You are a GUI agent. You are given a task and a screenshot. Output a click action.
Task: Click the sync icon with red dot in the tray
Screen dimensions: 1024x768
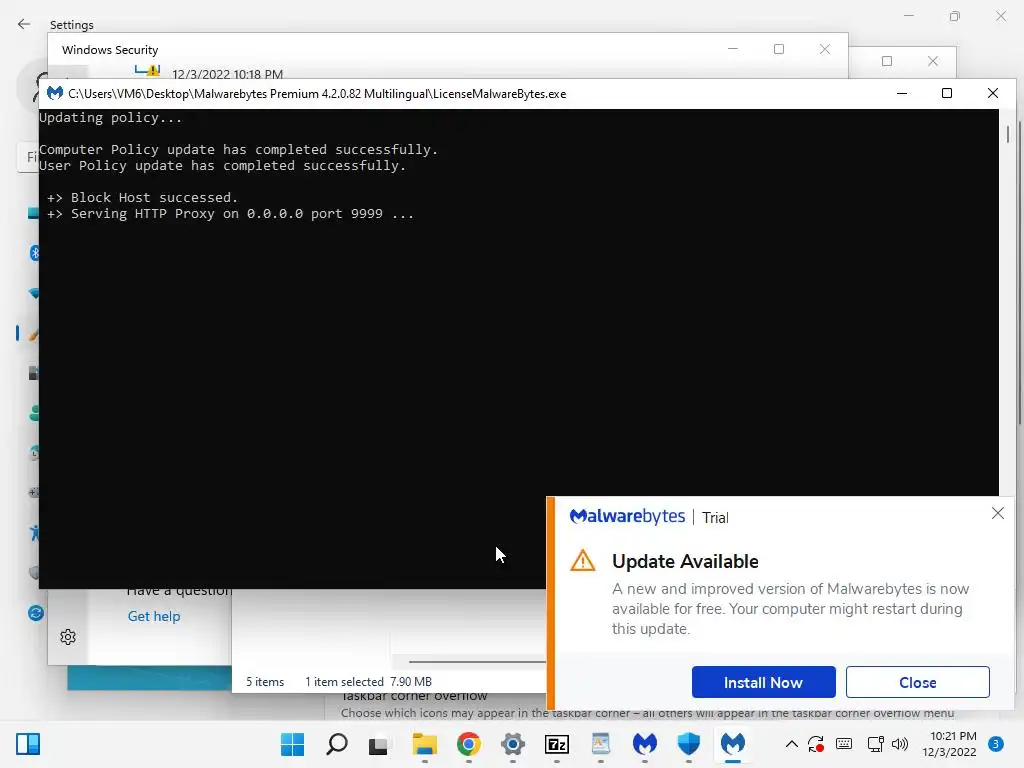pyautogui.click(x=816, y=744)
